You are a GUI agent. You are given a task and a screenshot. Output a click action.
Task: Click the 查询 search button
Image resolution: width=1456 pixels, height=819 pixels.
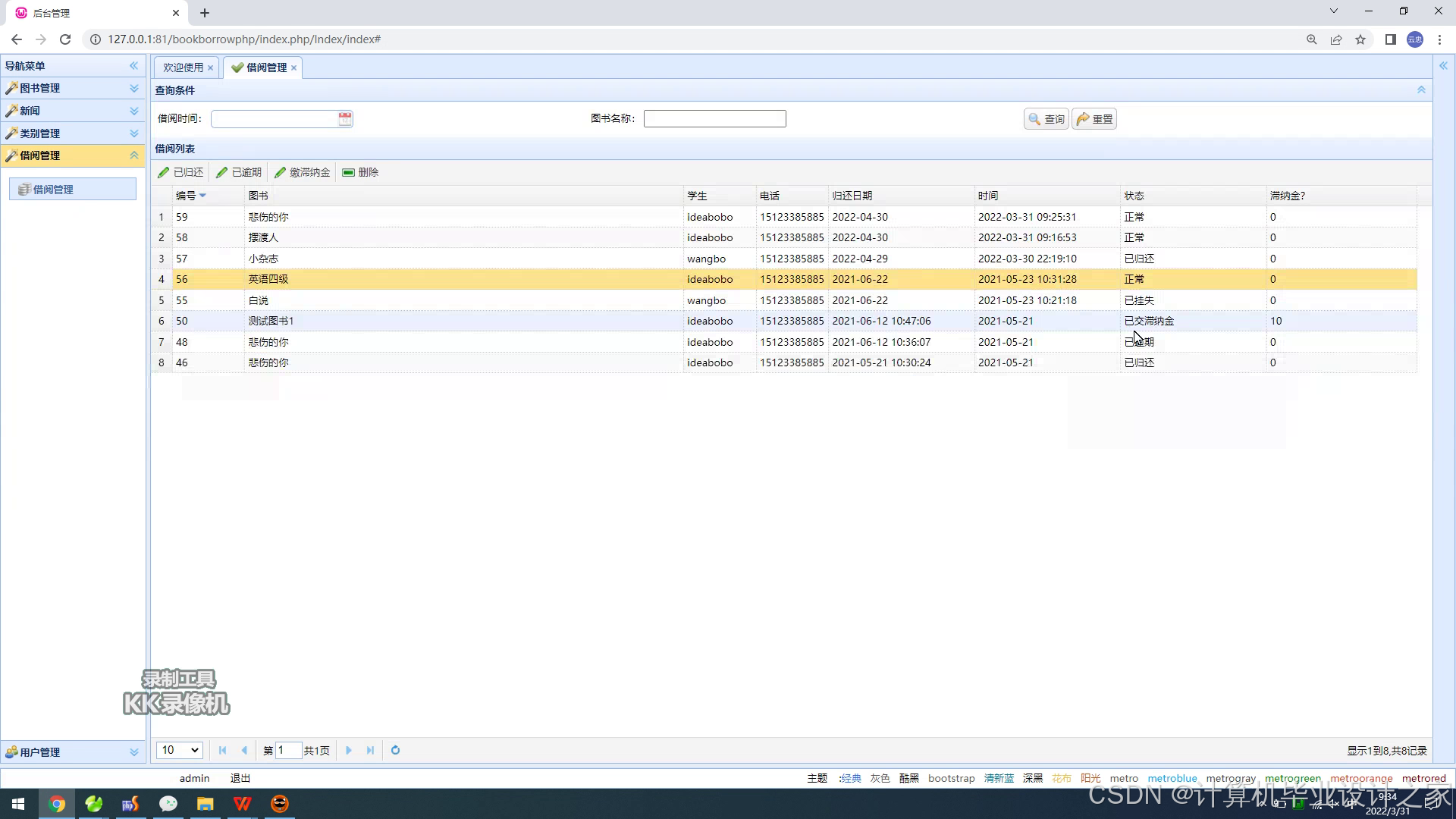tap(1046, 119)
